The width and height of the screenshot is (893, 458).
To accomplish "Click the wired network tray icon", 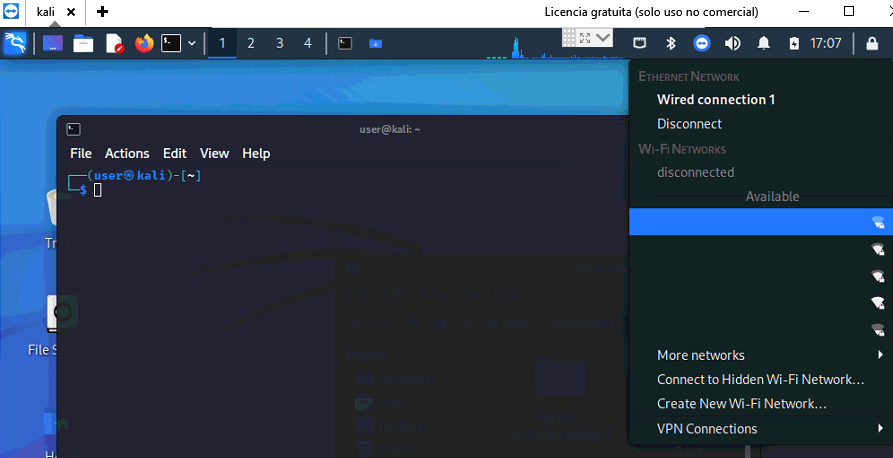I will 640,43.
